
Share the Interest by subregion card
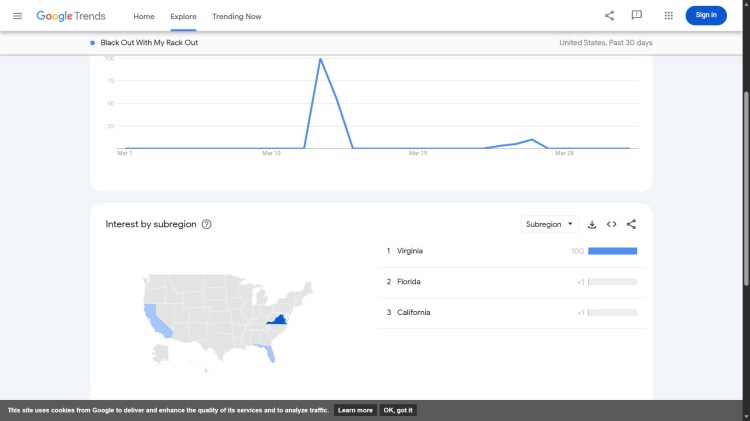(631, 224)
